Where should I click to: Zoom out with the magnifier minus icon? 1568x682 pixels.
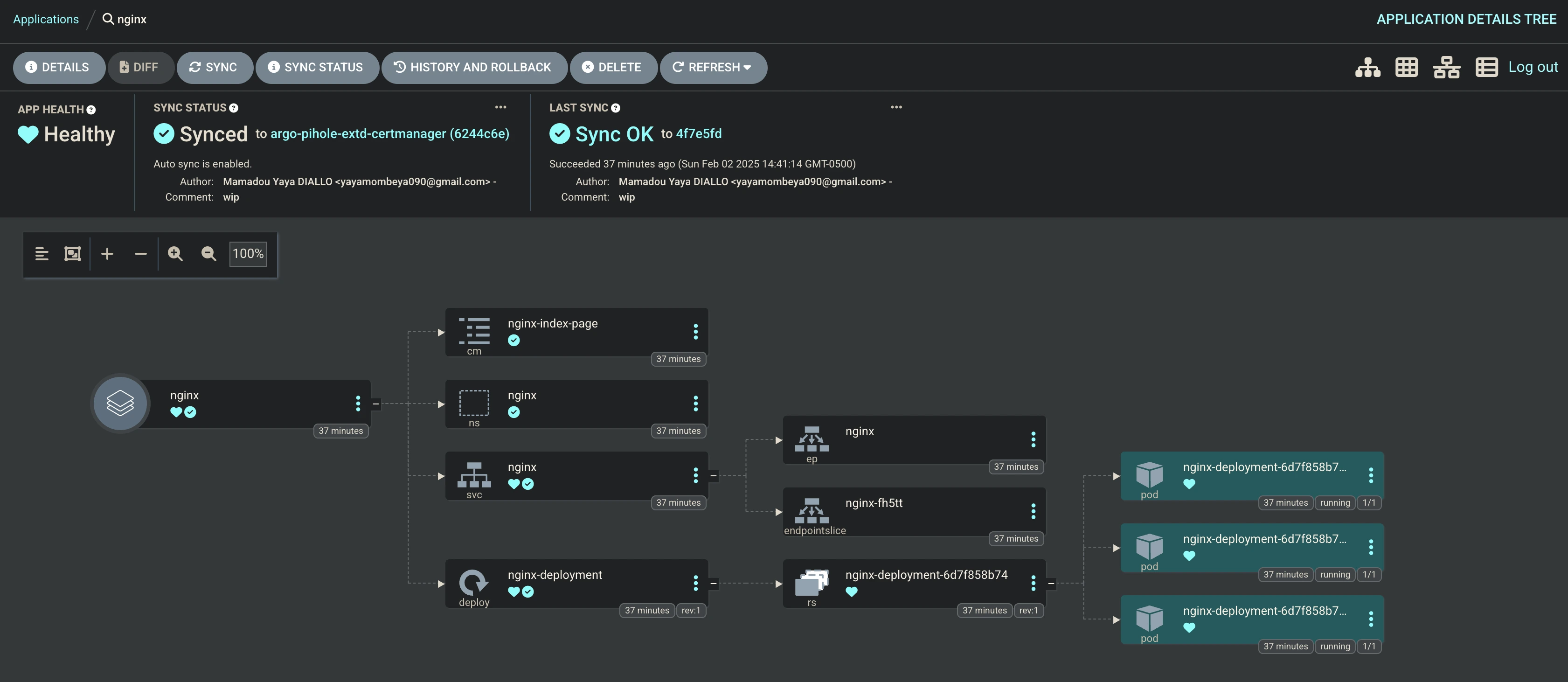[x=209, y=254]
